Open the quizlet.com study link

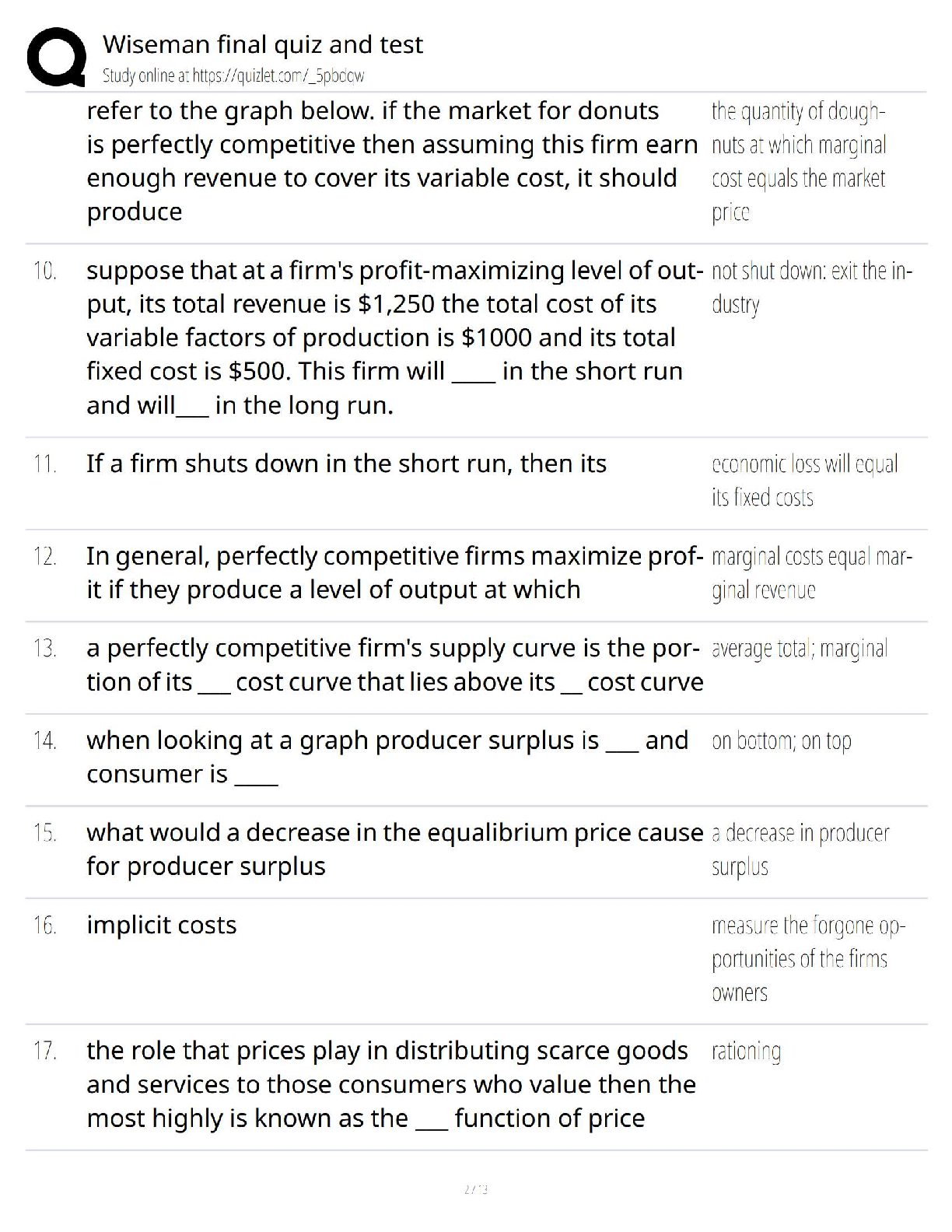coord(233,76)
